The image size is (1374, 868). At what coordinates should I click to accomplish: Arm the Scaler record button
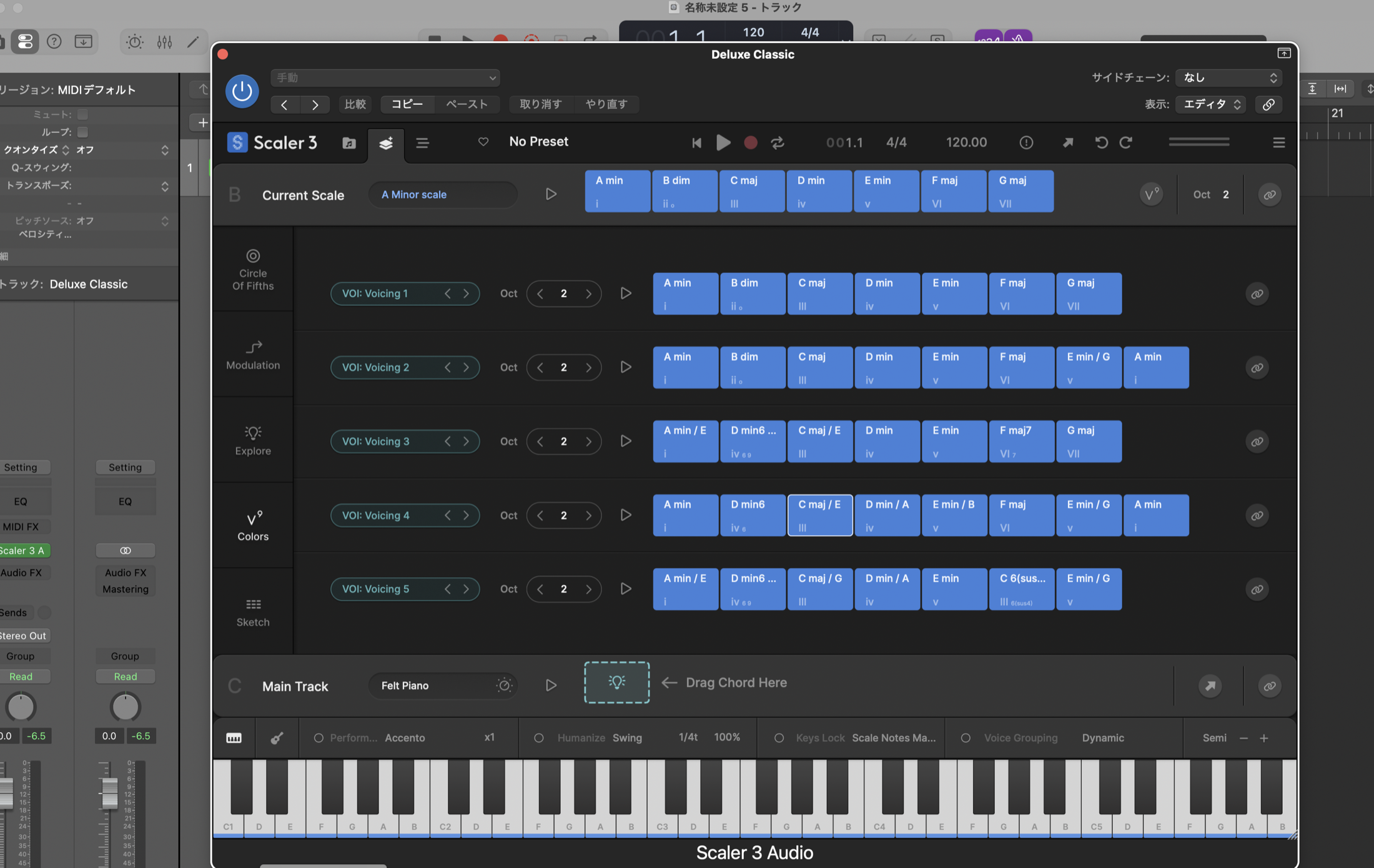click(751, 143)
